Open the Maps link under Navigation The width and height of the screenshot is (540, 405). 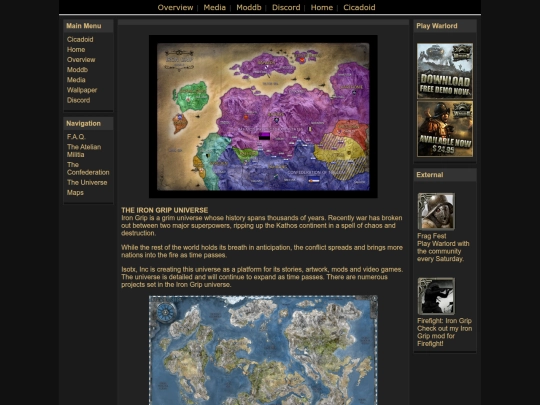pos(75,193)
